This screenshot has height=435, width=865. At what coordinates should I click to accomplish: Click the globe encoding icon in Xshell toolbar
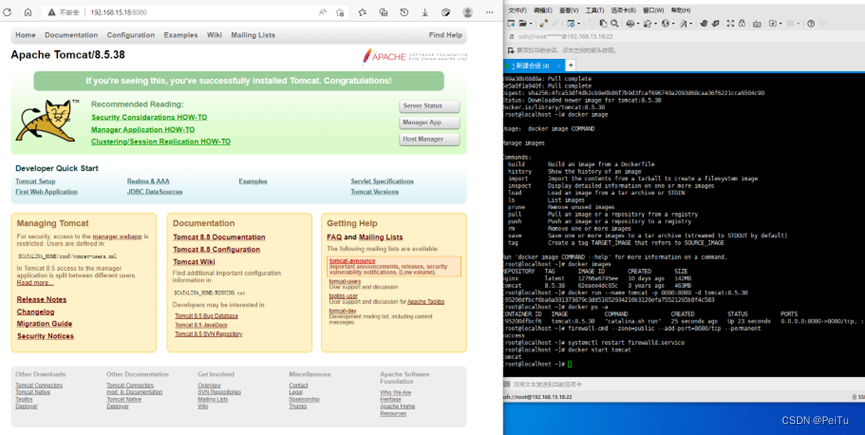tap(665, 24)
